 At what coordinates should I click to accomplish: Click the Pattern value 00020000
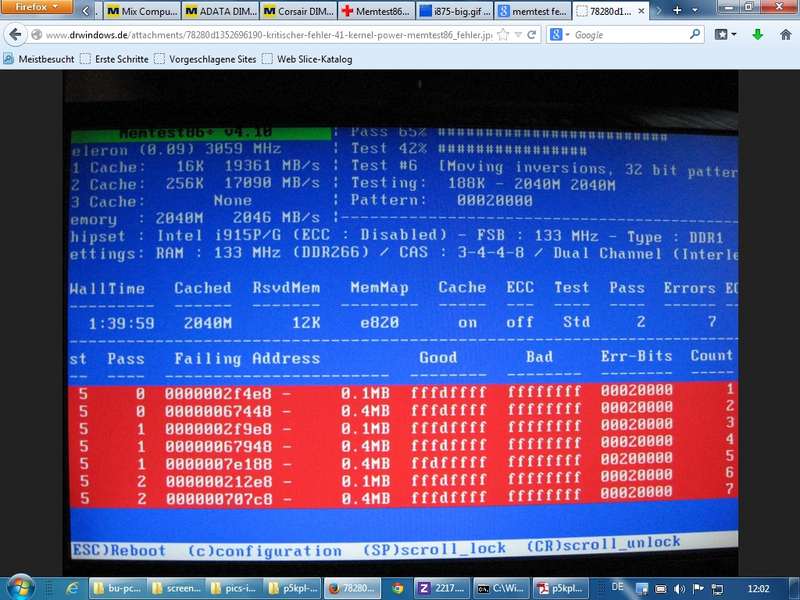point(494,201)
